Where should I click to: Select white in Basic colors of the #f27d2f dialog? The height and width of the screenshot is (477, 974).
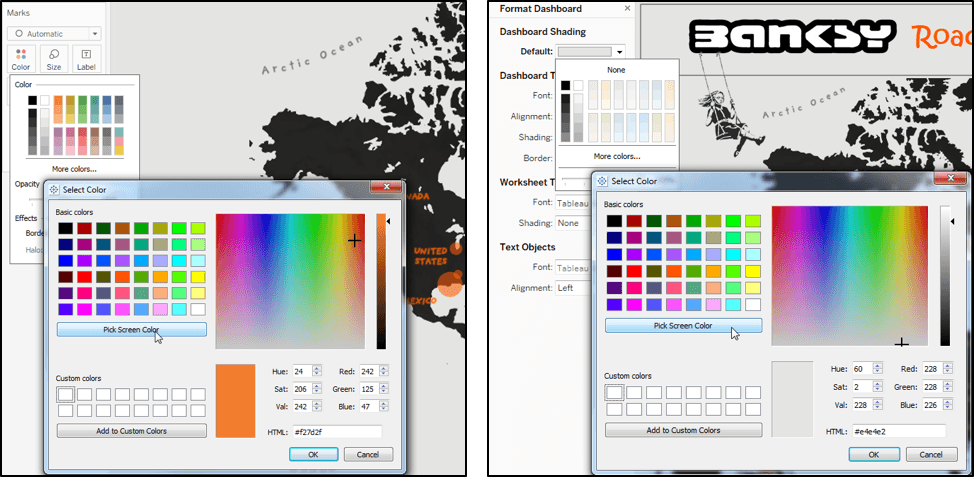tap(198, 309)
